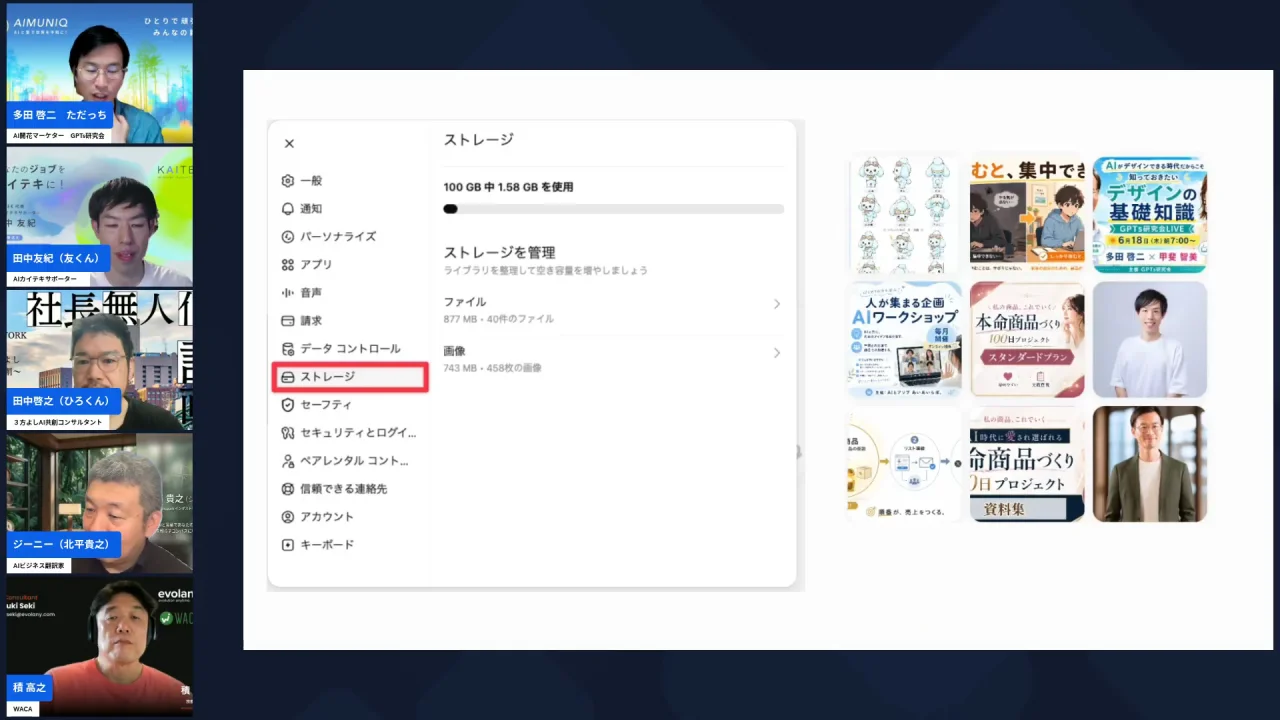Close the settings dialog with the X
The image size is (1280, 720).
pos(289,144)
